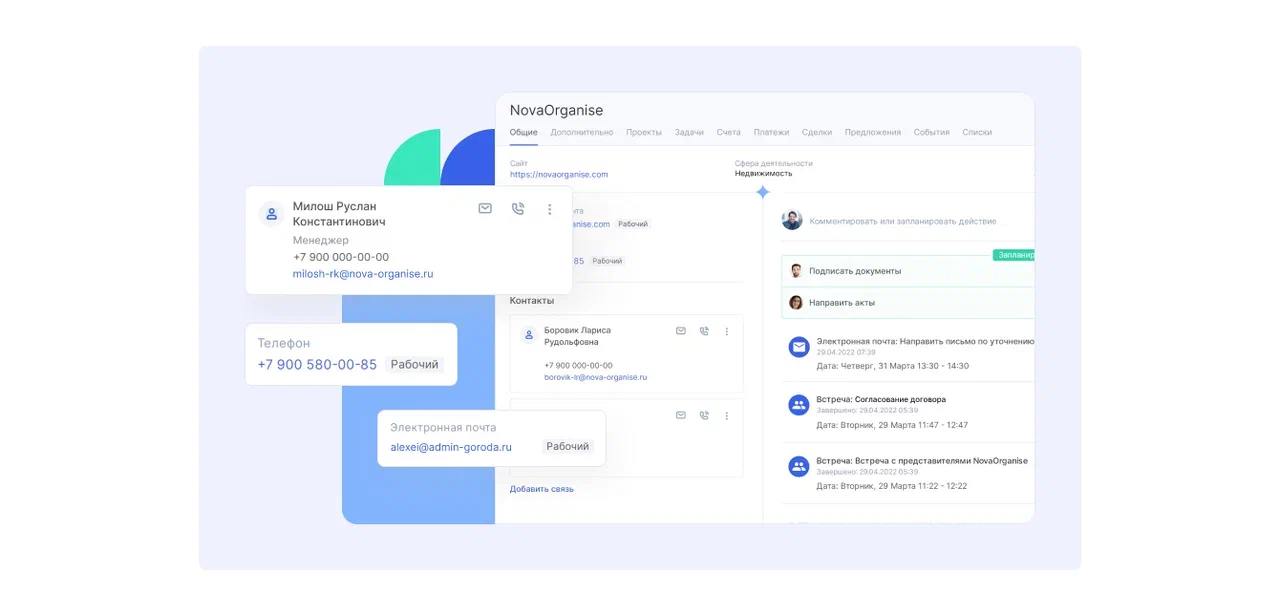Image resolution: width=1280 pixels, height=616 pixels.
Task: Open the Сделки tab
Action: 817,132
